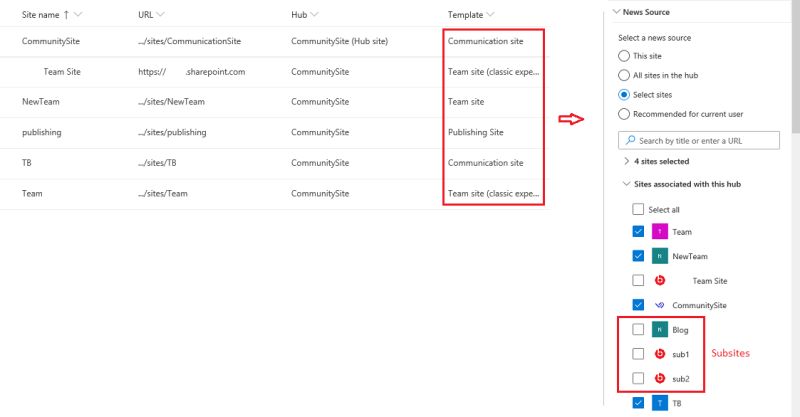This screenshot has width=800, height=417.
Task: Click the indented Team Site name cell
Action: point(62,72)
